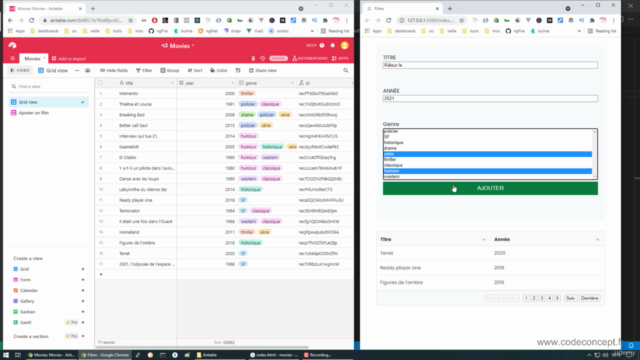Open the Color option
Screen dimensions: 640x360
219,70
